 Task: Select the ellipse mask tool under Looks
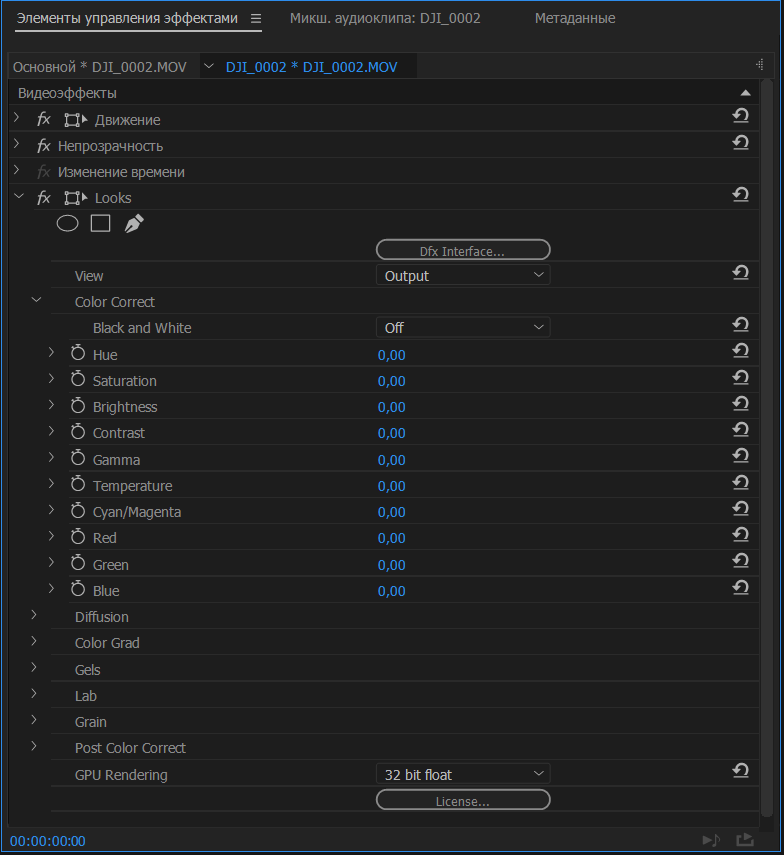point(67,223)
